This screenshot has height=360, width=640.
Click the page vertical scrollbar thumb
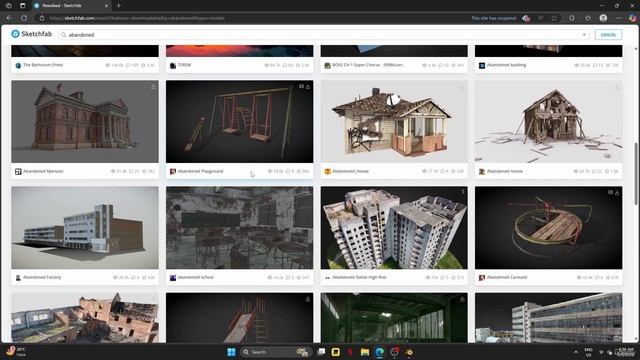(x=636, y=173)
